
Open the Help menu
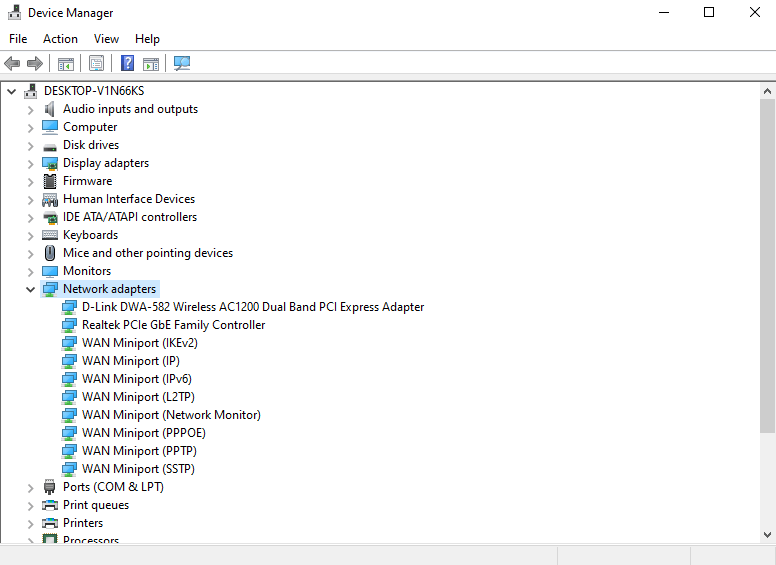(147, 39)
